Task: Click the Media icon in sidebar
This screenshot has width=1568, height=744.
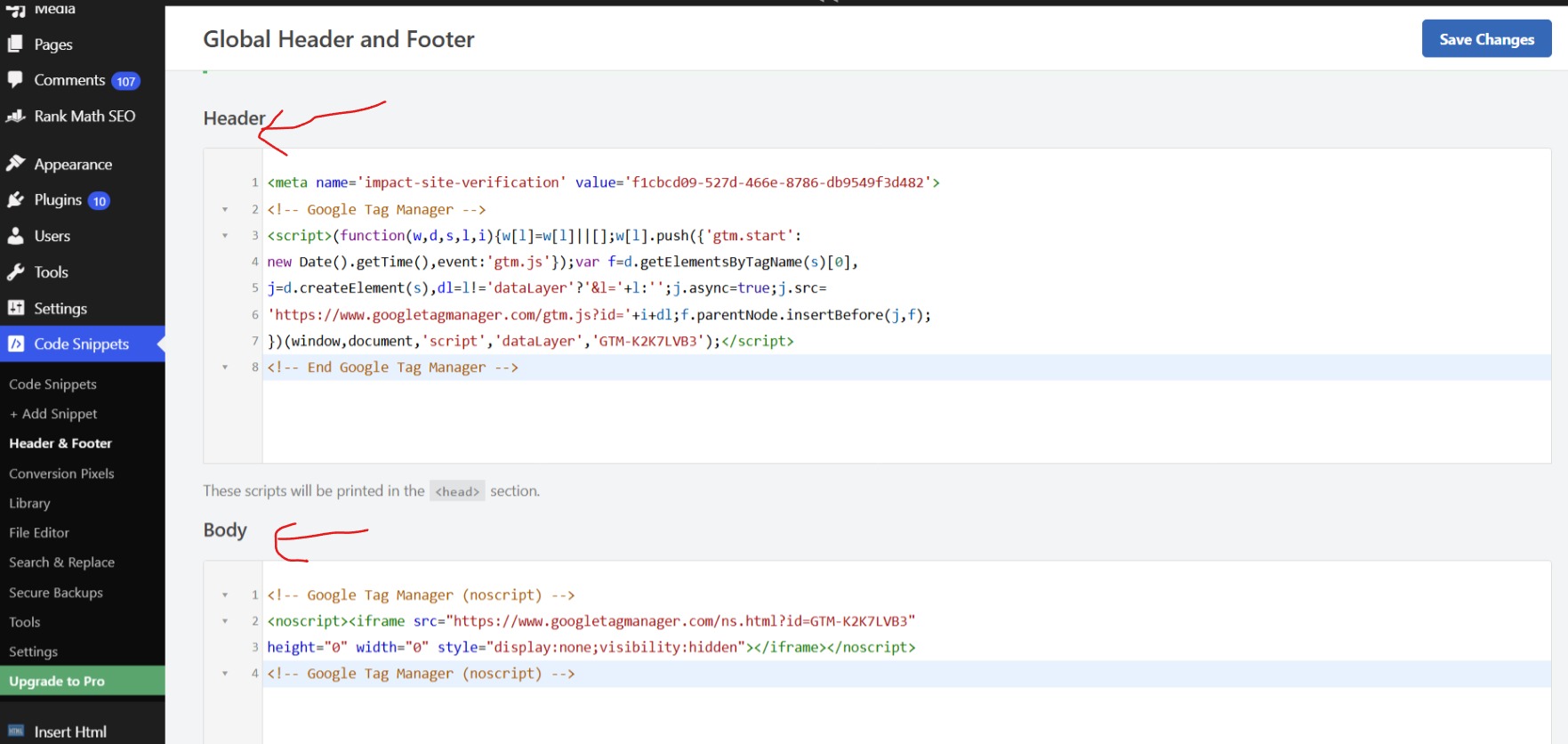Action: pyautogui.click(x=15, y=9)
